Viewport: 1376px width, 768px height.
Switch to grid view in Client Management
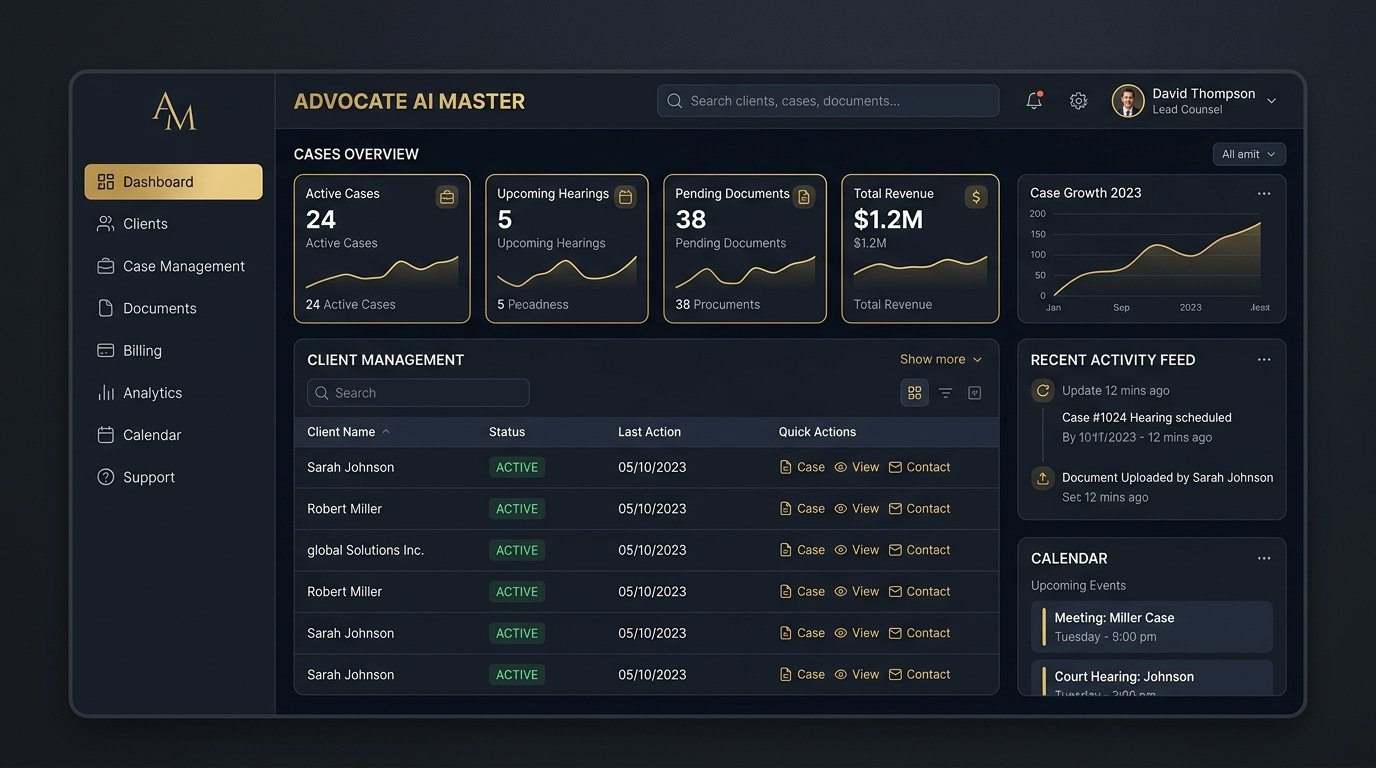914,393
